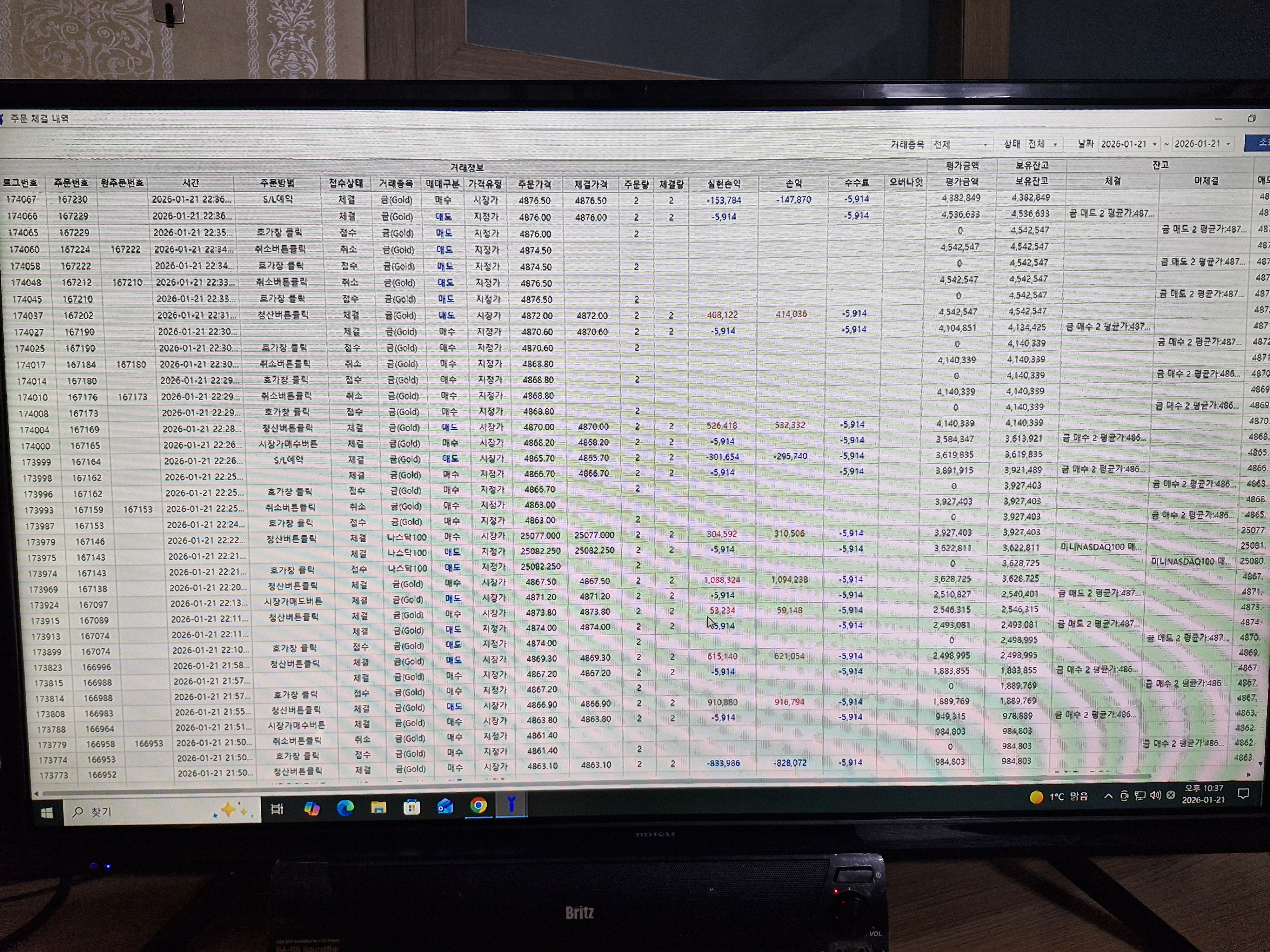The image size is (1270, 952).
Task: Click the 수수료 column header
Action: click(856, 182)
